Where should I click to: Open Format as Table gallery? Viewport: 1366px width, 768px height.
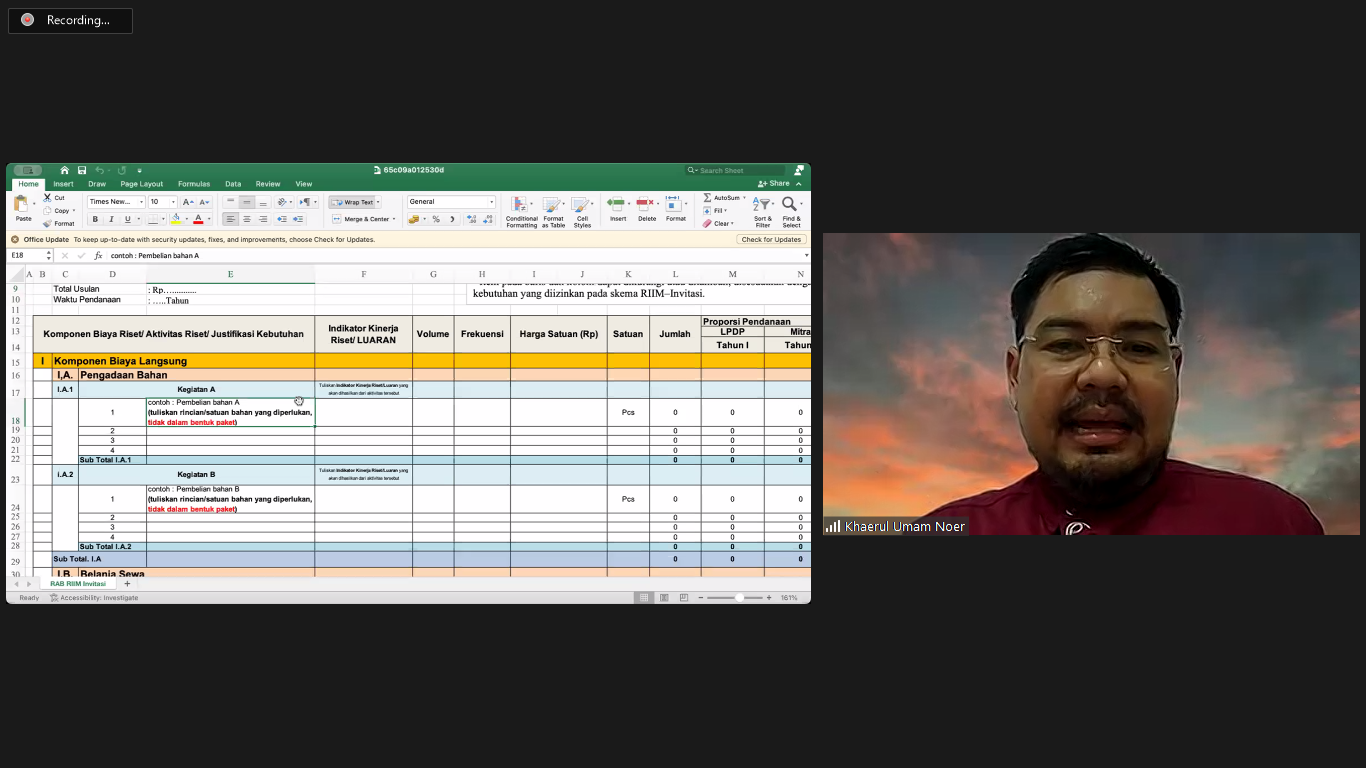tap(553, 211)
